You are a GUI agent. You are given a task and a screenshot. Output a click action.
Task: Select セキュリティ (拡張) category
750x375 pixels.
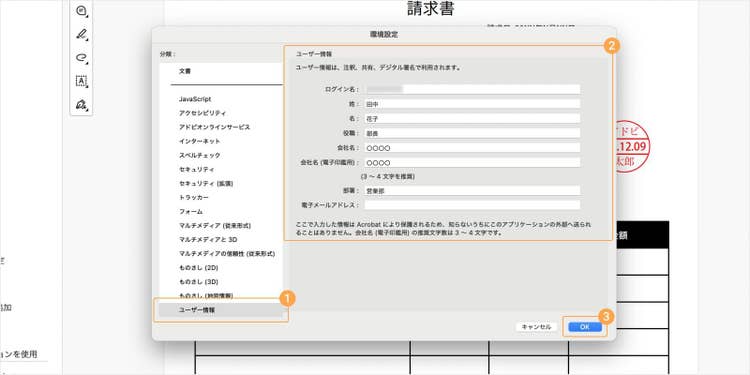pos(206,183)
